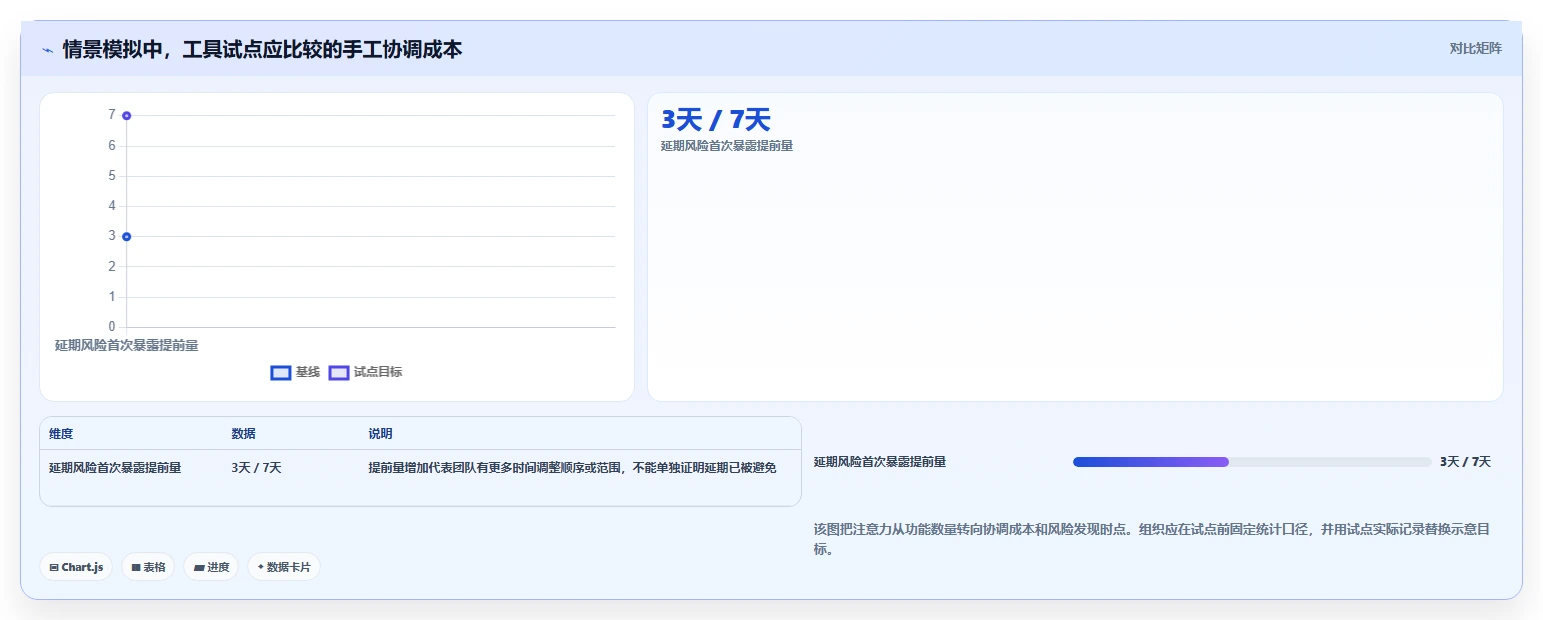The width and height of the screenshot is (1543, 620).
Task: Click the data point at value 7
Action: (x=127, y=116)
